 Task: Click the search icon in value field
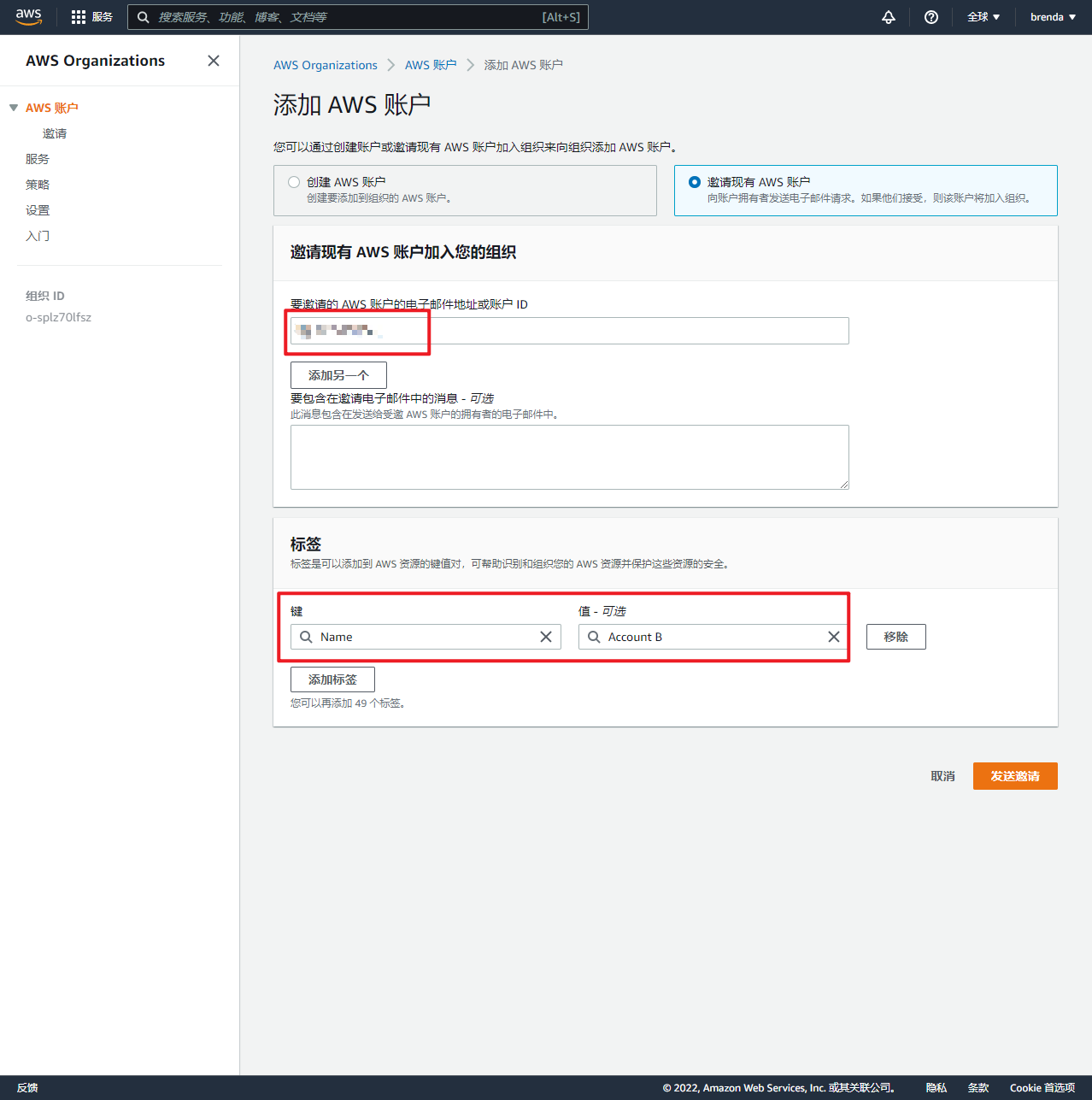click(594, 637)
